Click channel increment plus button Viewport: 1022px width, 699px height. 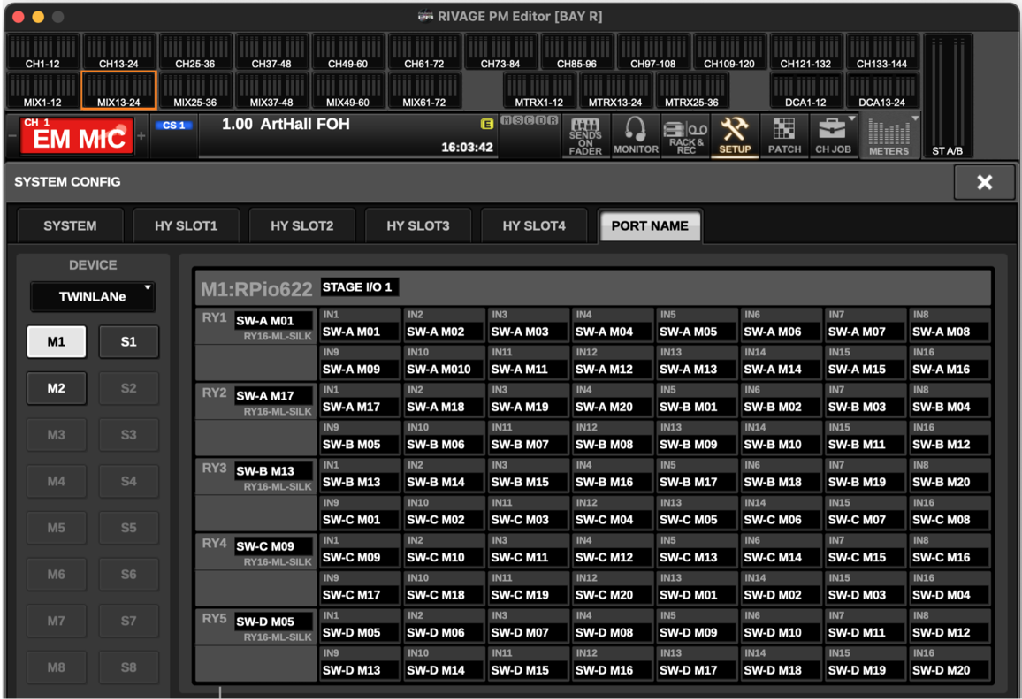pyautogui.click(x=141, y=136)
